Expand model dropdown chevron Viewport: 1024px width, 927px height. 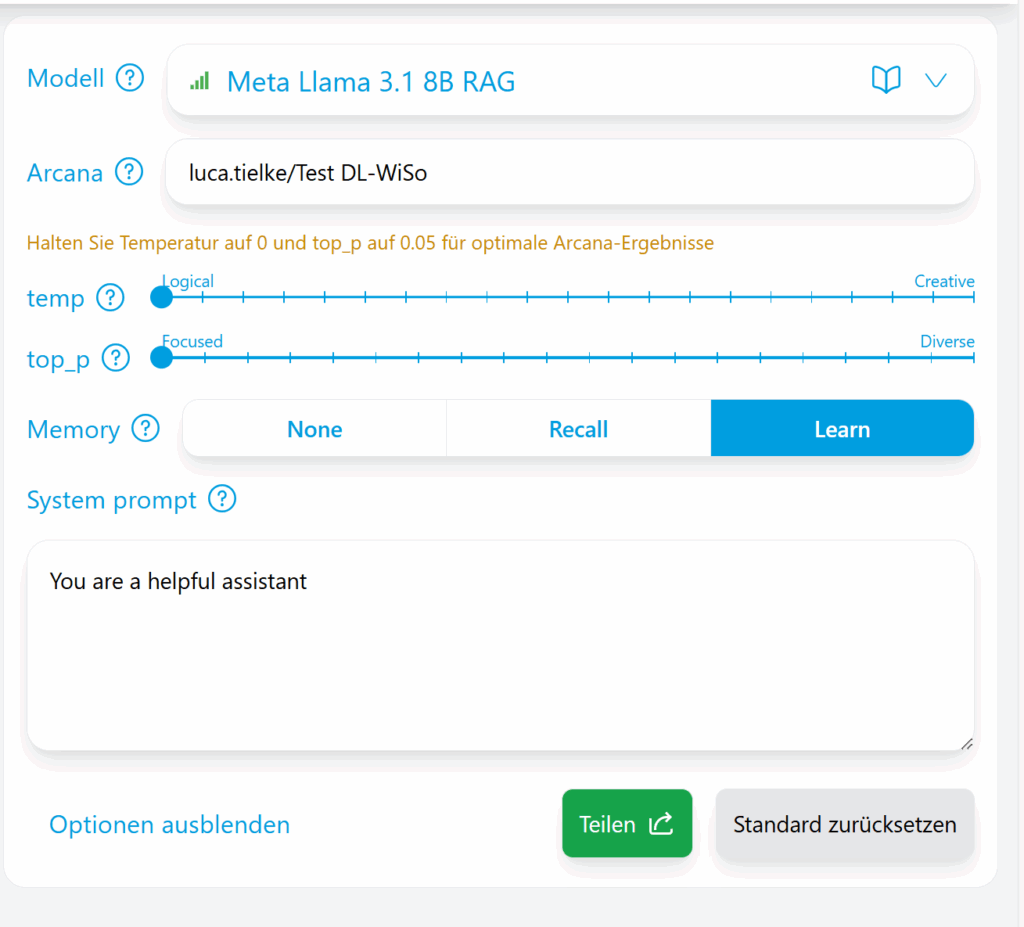pyautogui.click(x=936, y=80)
